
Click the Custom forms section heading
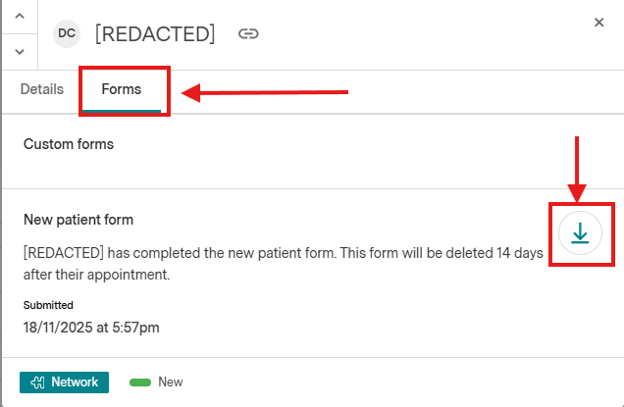[x=68, y=144]
